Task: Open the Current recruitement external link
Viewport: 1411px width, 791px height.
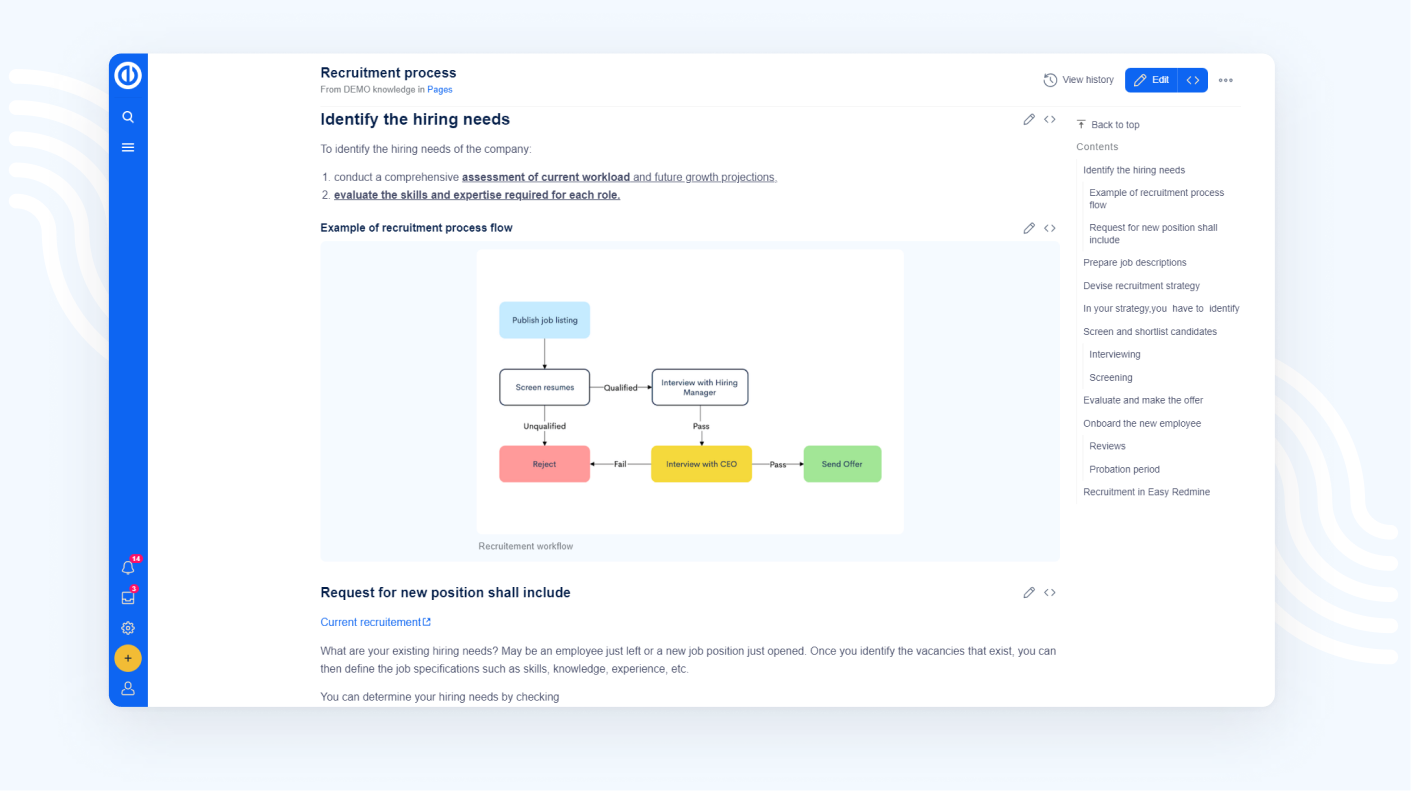Action: pyautogui.click(x=371, y=621)
